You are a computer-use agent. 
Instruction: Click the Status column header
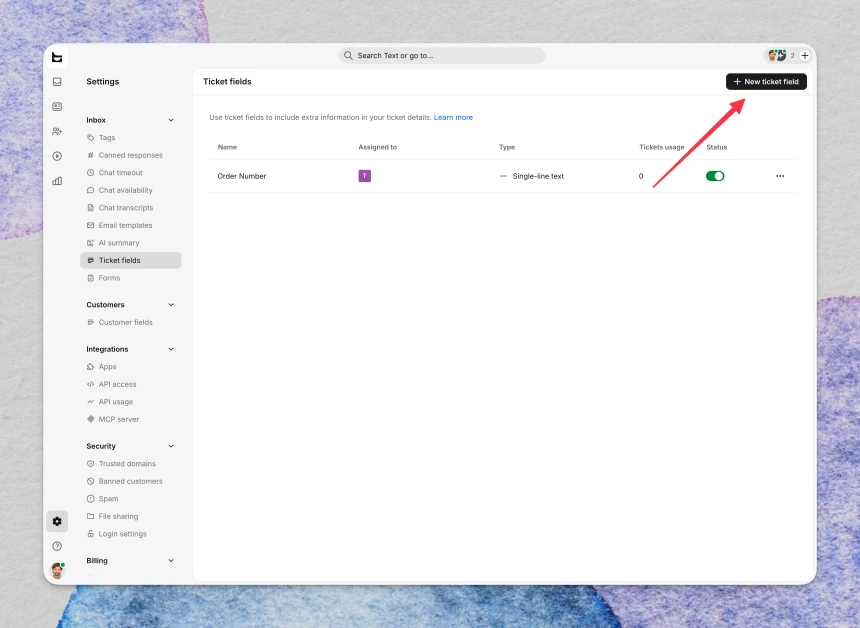[716, 147]
